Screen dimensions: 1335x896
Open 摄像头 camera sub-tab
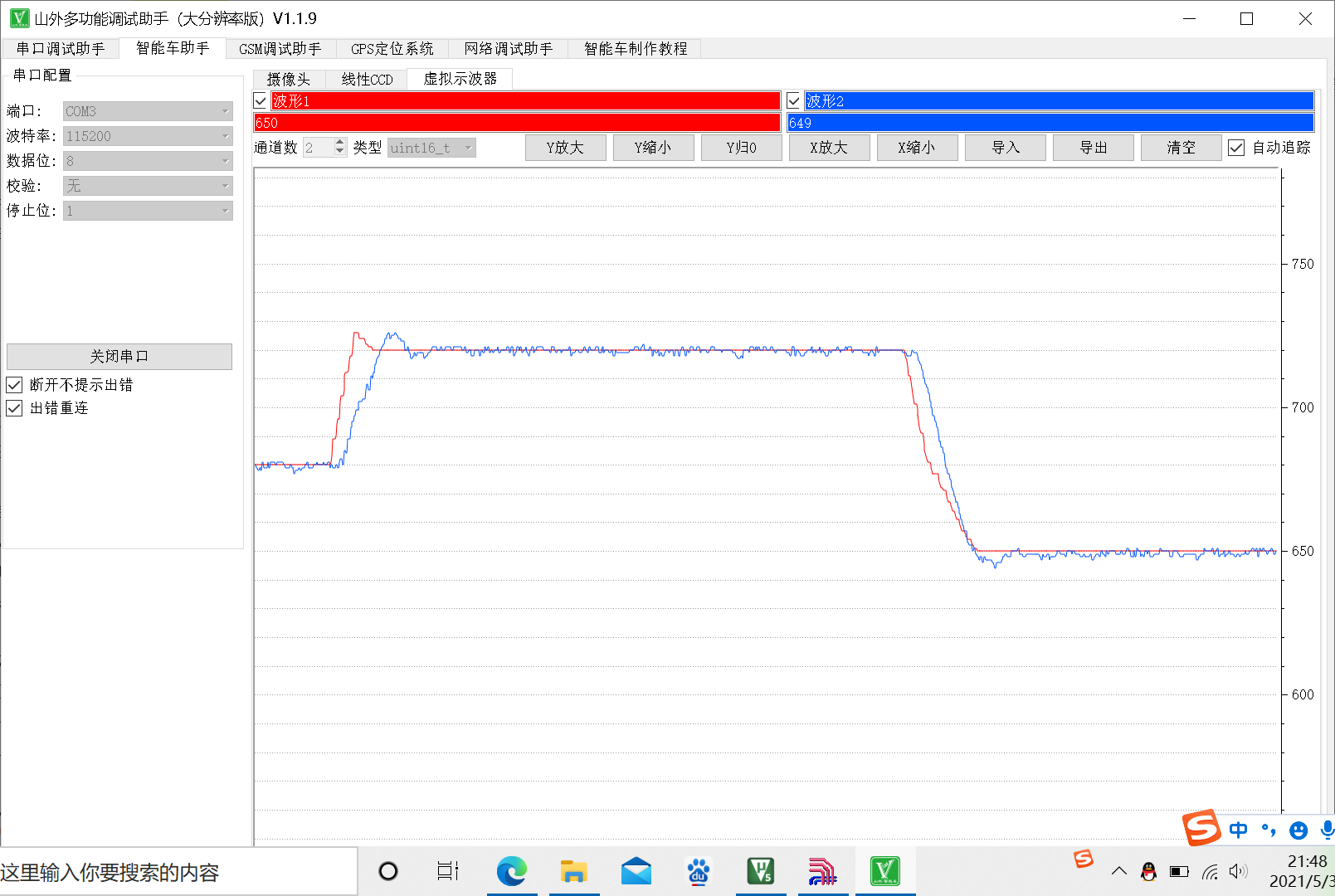(289, 80)
